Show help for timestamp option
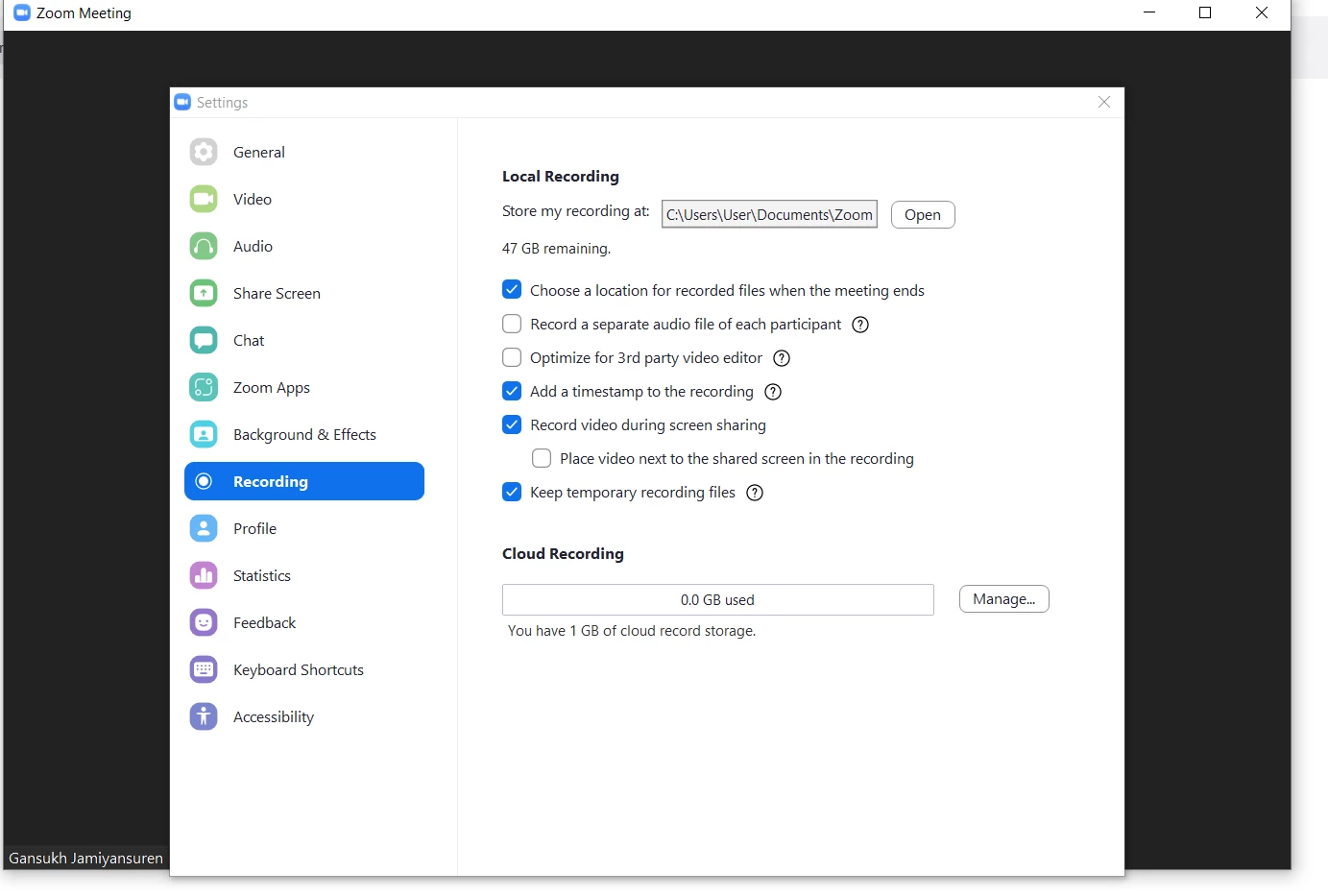The width and height of the screenshot is (1328, 896). coord(773,392)
